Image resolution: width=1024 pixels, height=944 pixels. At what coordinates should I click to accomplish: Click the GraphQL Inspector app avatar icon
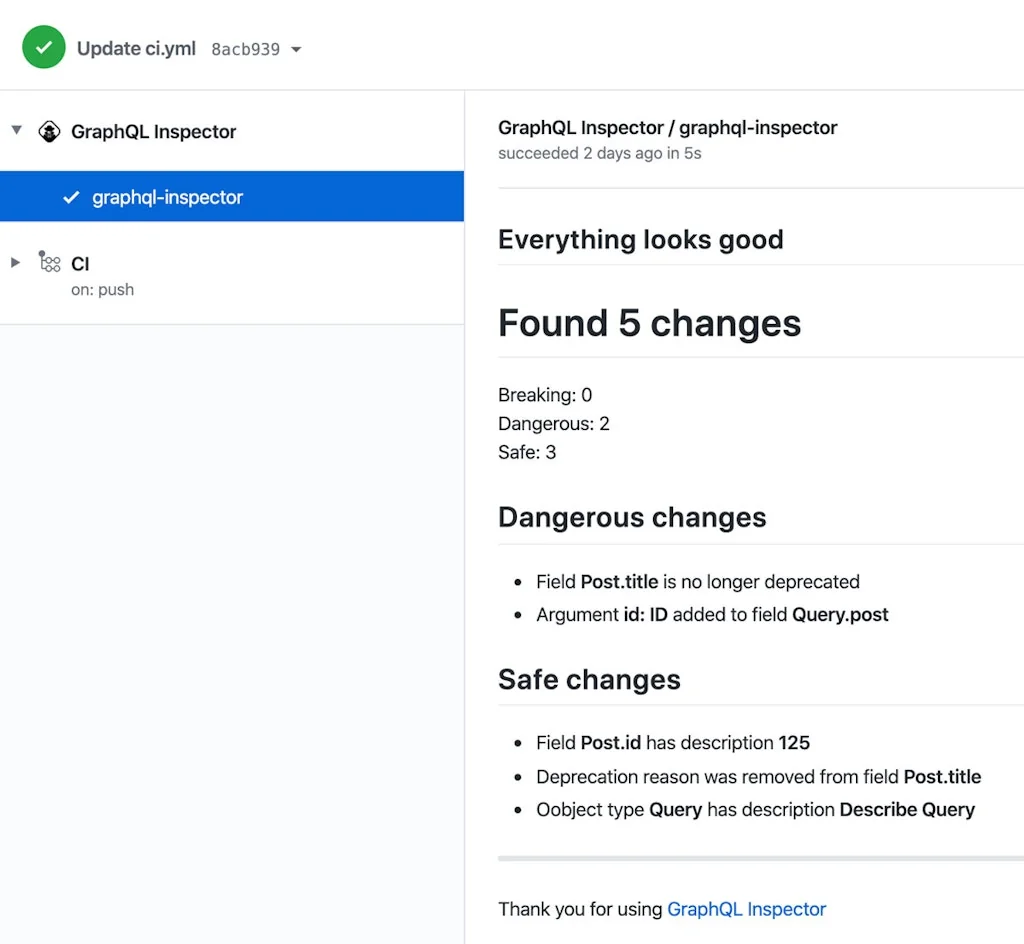tap(49, 131)
